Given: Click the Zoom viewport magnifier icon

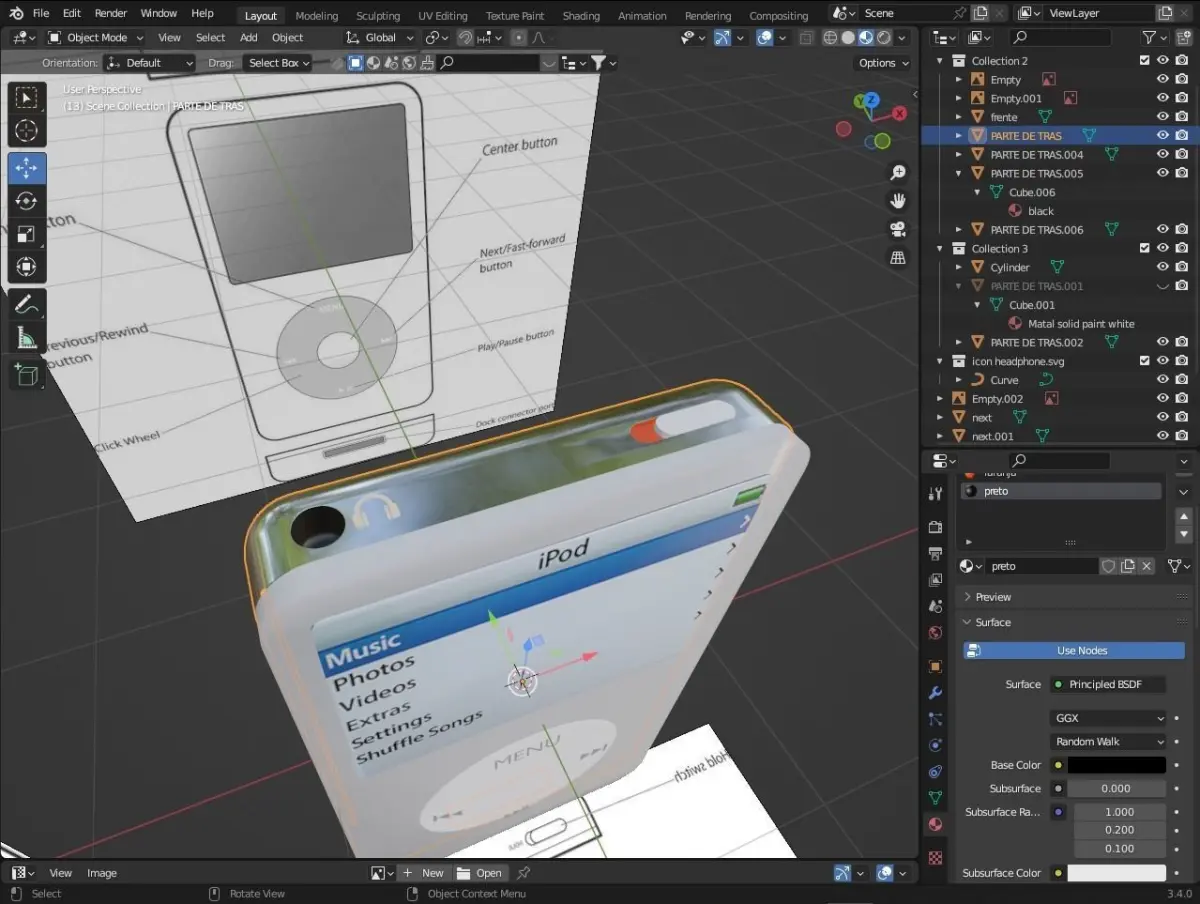Looking at the screenshot, I should click(898, 173).
